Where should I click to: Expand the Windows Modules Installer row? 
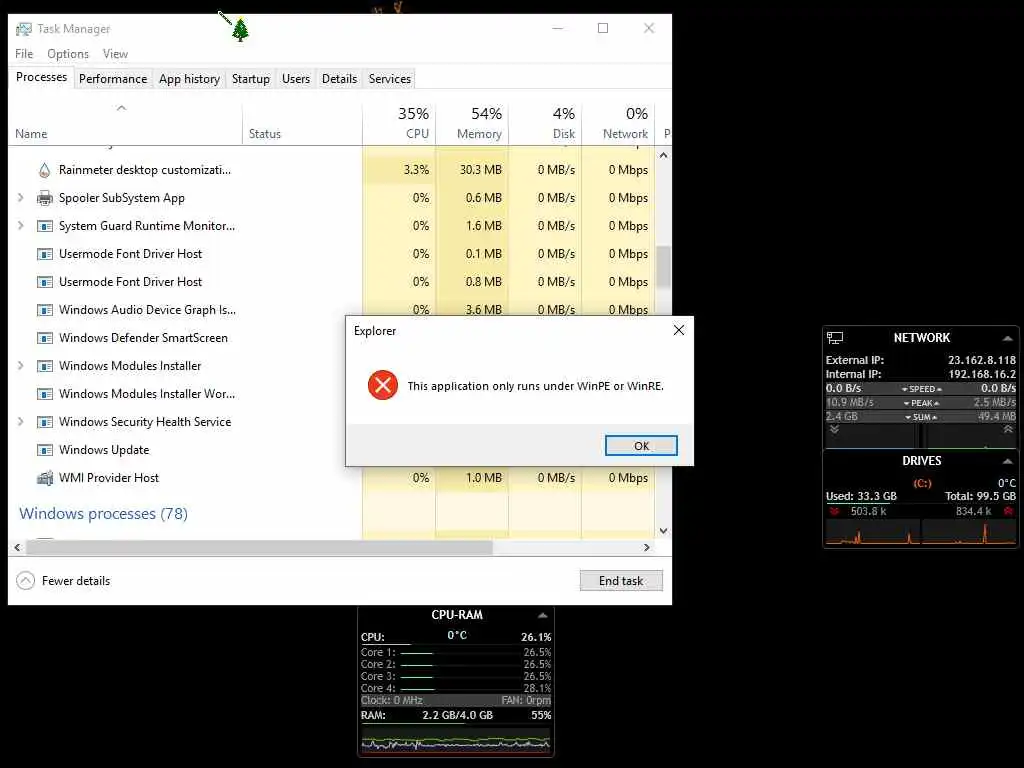pyautogui.click(x=20, y=366)
